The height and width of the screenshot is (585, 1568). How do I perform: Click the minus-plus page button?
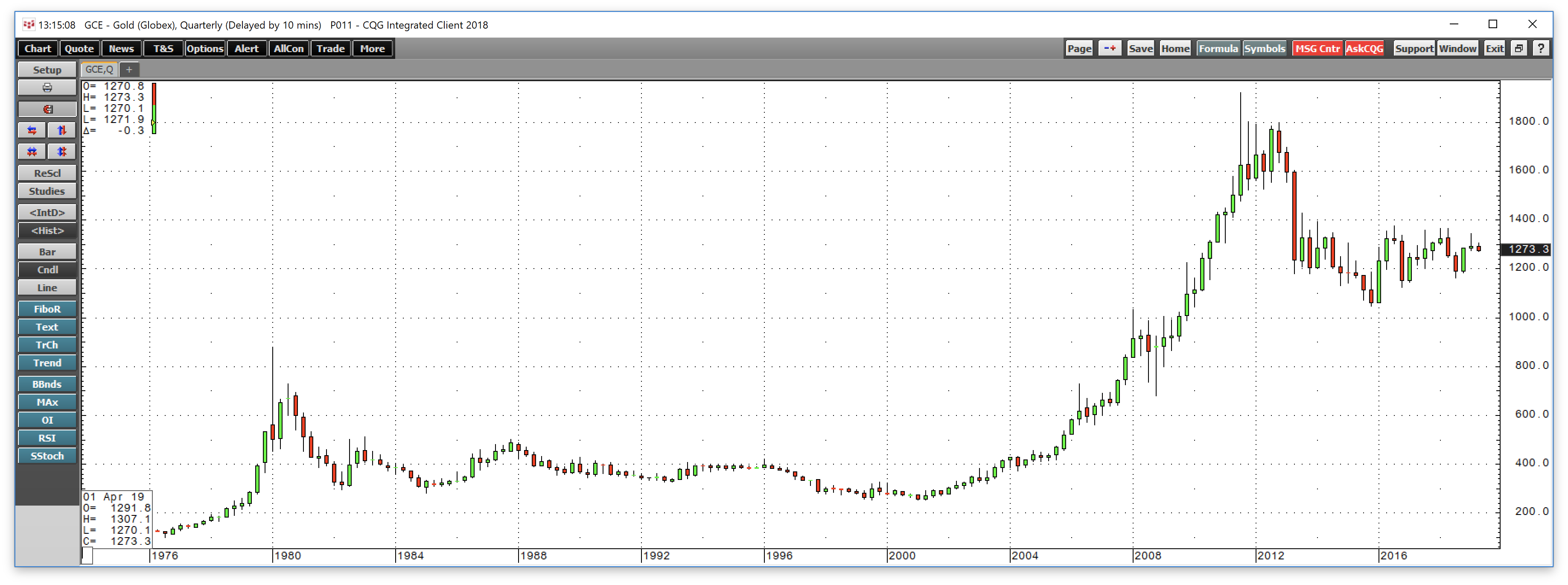click(1110, 48)
